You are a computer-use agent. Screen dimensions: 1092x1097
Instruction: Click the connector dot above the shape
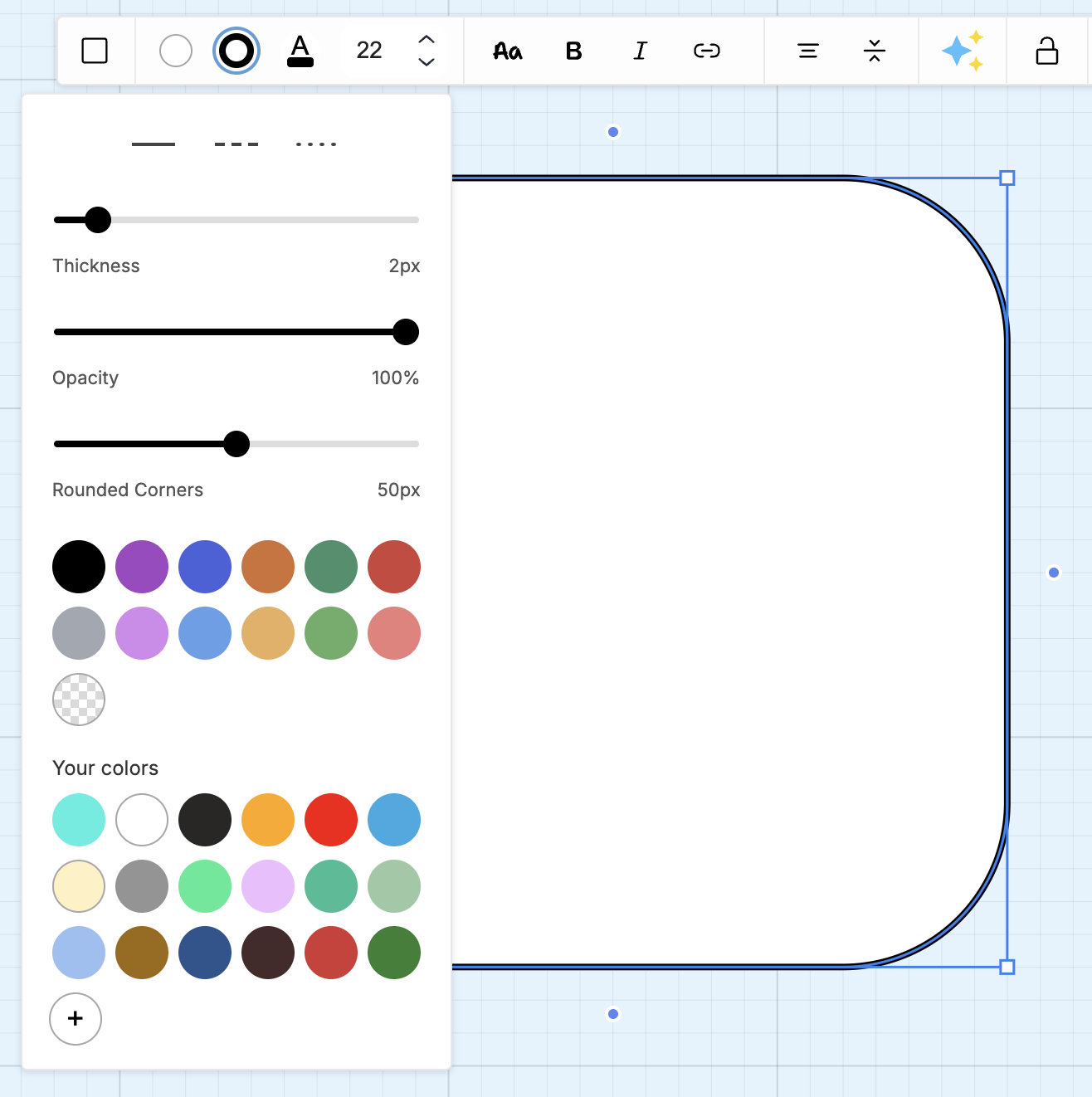point(613,132)
